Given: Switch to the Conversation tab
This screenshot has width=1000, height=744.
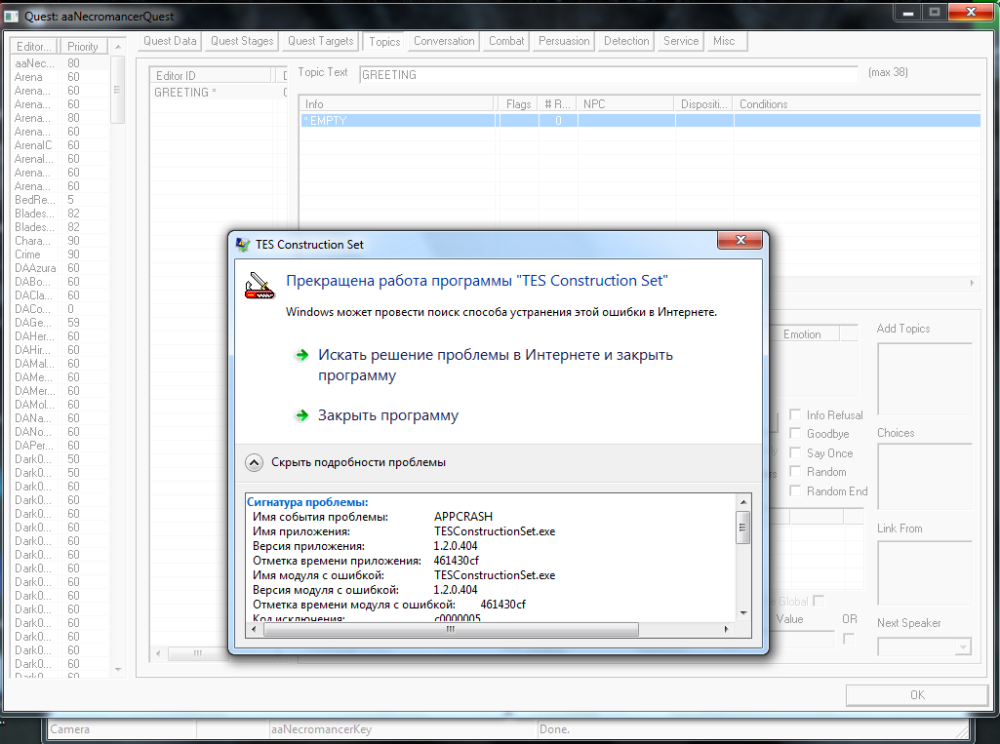Looking at the screenshot, I should coord(444,41).
